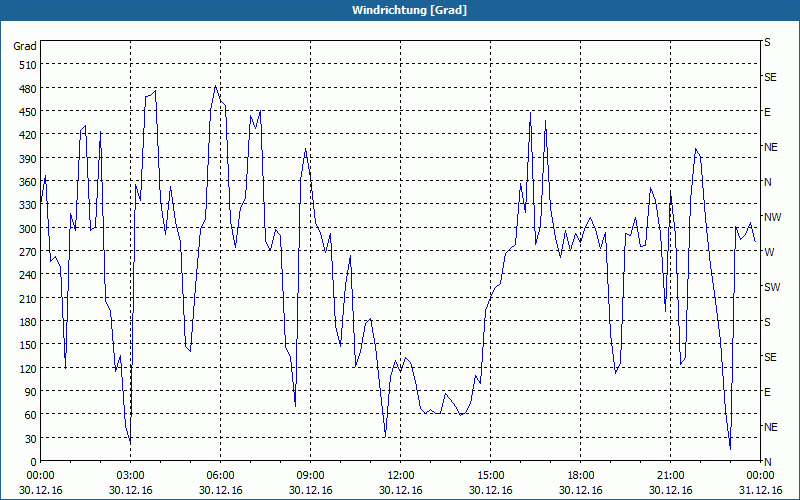Click the 60 value on the left axis
The height and width of the screenshot is (500, 800).
pyautogui.click(x=31, y=415)
